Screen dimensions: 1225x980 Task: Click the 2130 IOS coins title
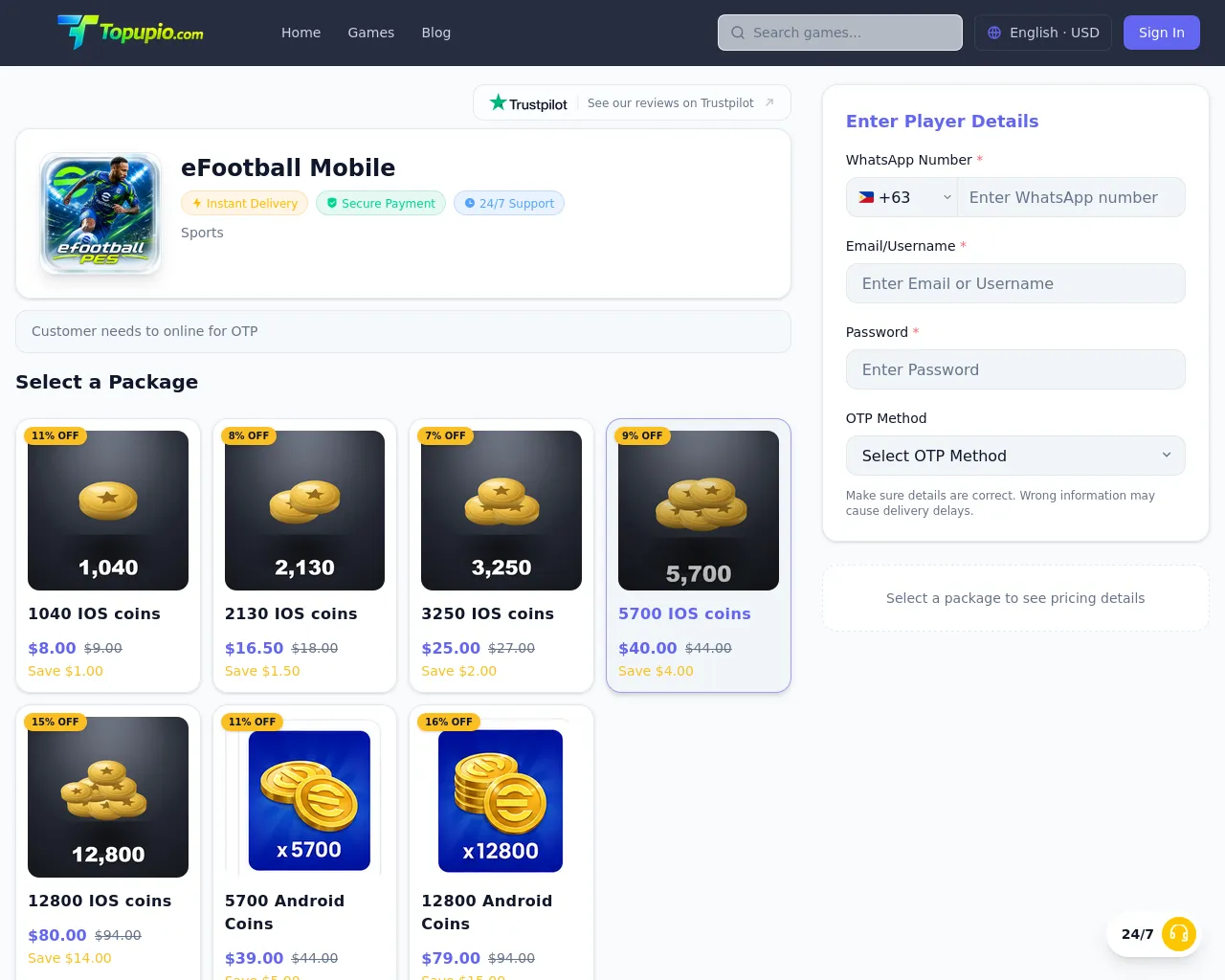tap(291, 613)
